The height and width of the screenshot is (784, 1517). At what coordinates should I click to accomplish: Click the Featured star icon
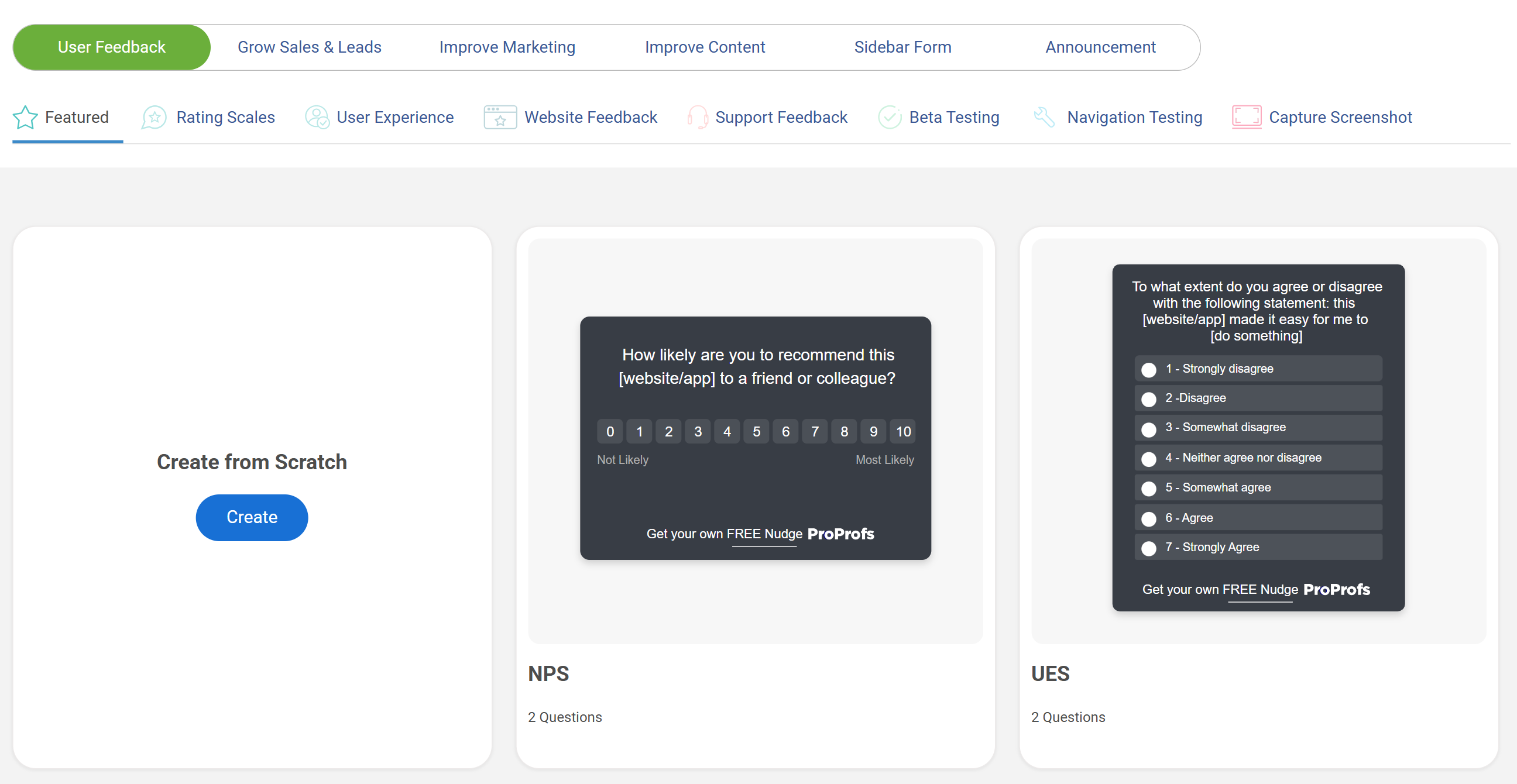[x=25, y=118]
